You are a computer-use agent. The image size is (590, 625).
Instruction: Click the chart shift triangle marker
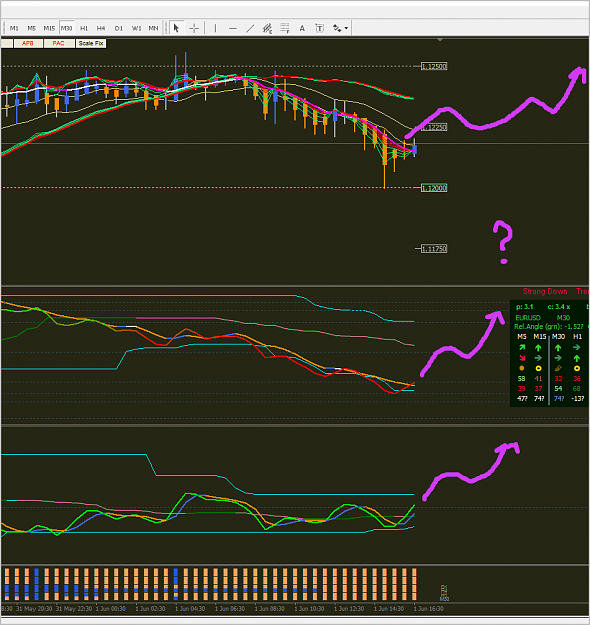pyautogui.click(x=440, y=40)
